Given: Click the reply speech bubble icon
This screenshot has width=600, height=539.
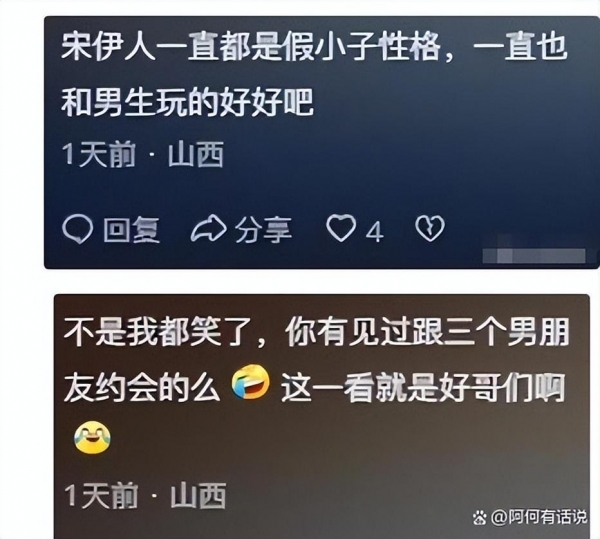Looking at the screenshot, I should [78, 229].
